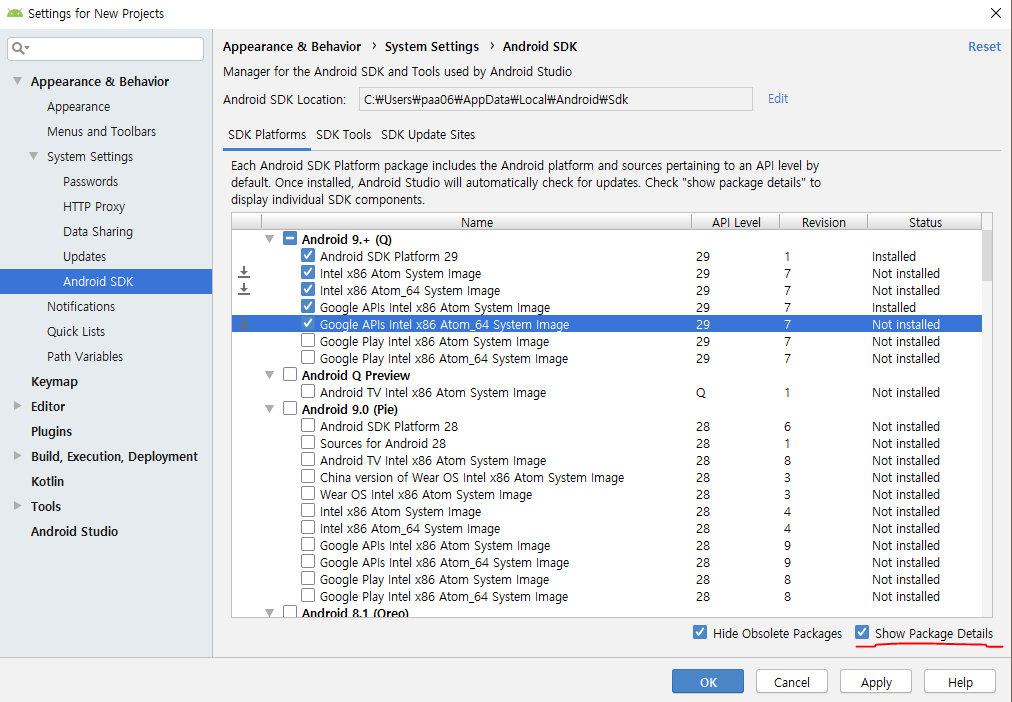Screen dimensions: 1012x702
Task: Expand the Editor settings section
Action: tap(17, 406)
